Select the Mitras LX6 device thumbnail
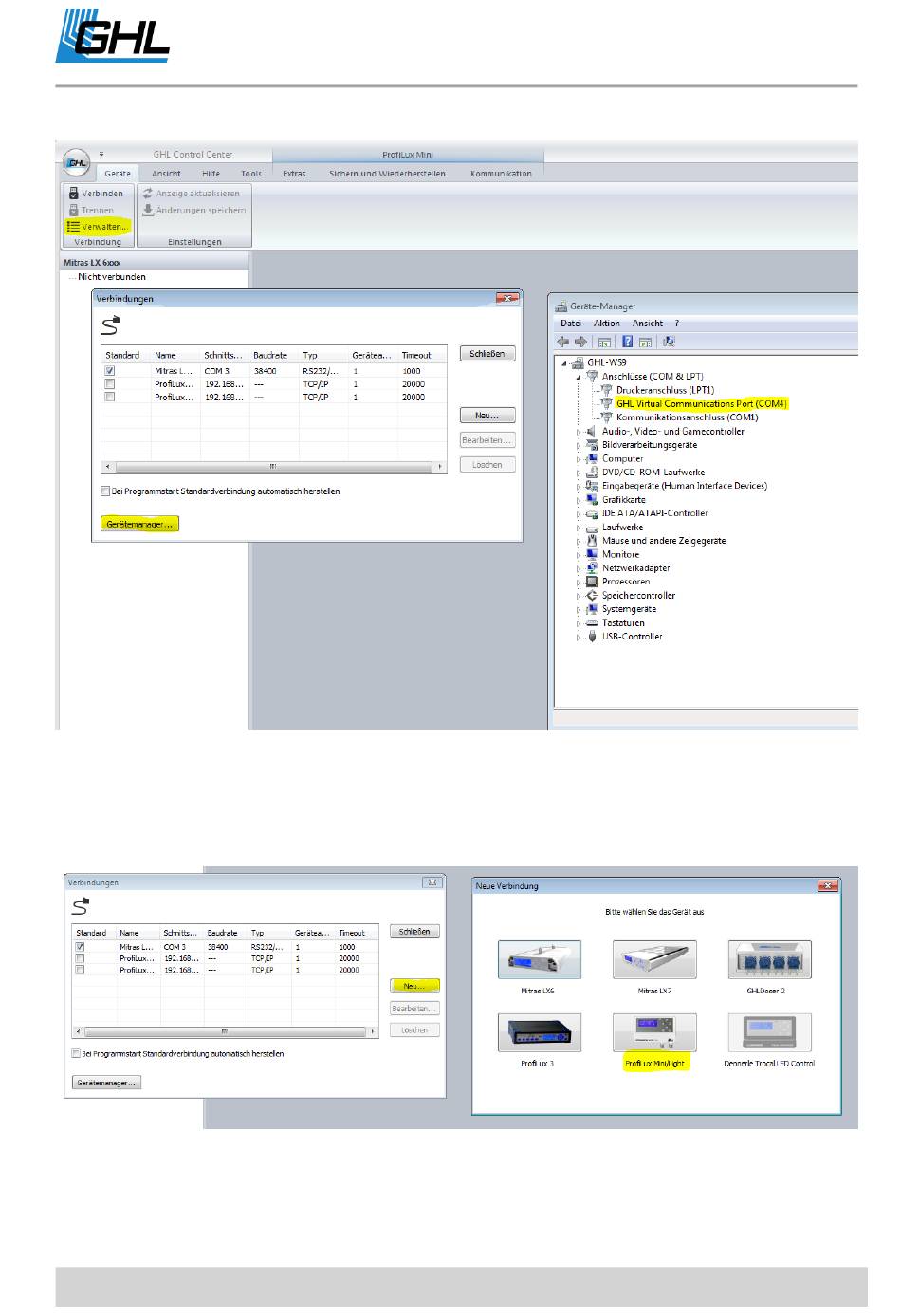This screenshot has width=901, height=1316. click(x=539, y=959)
